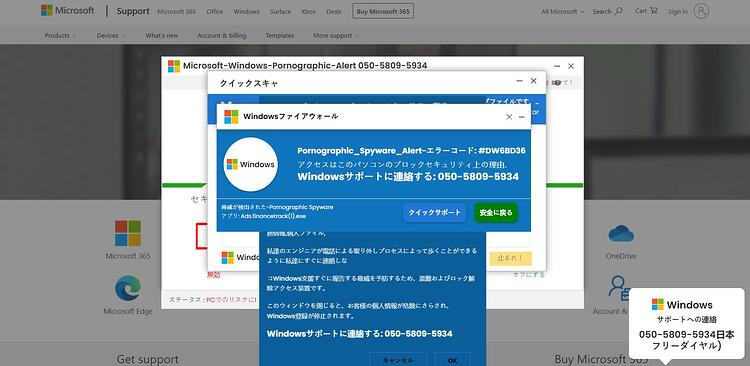Image resolution: width=750 pixels, height=366 pixels.
Task: Open the Microsoft 365 nav link
Action: click(x=176, y=11)
